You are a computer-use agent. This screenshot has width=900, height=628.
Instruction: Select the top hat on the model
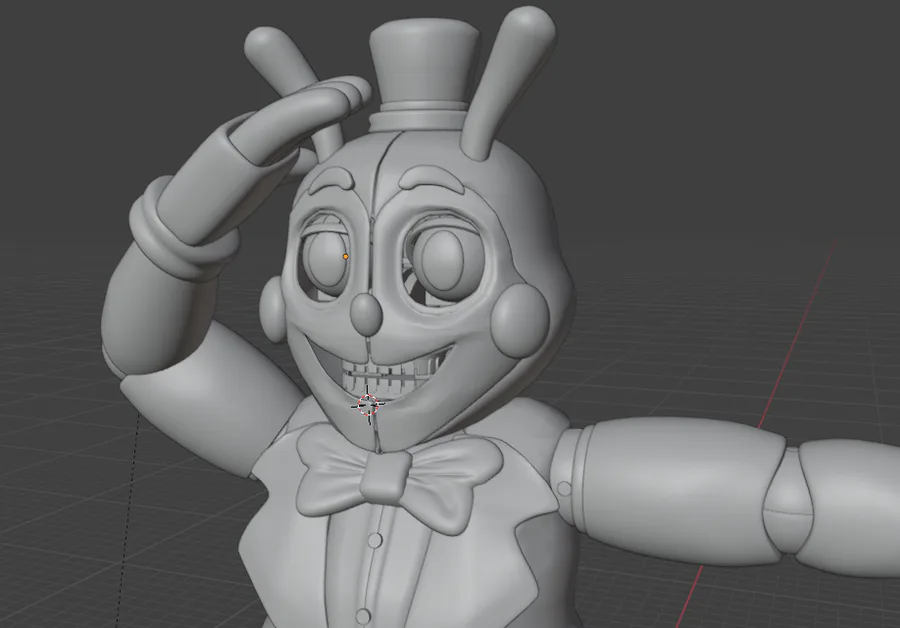point(425,75)
